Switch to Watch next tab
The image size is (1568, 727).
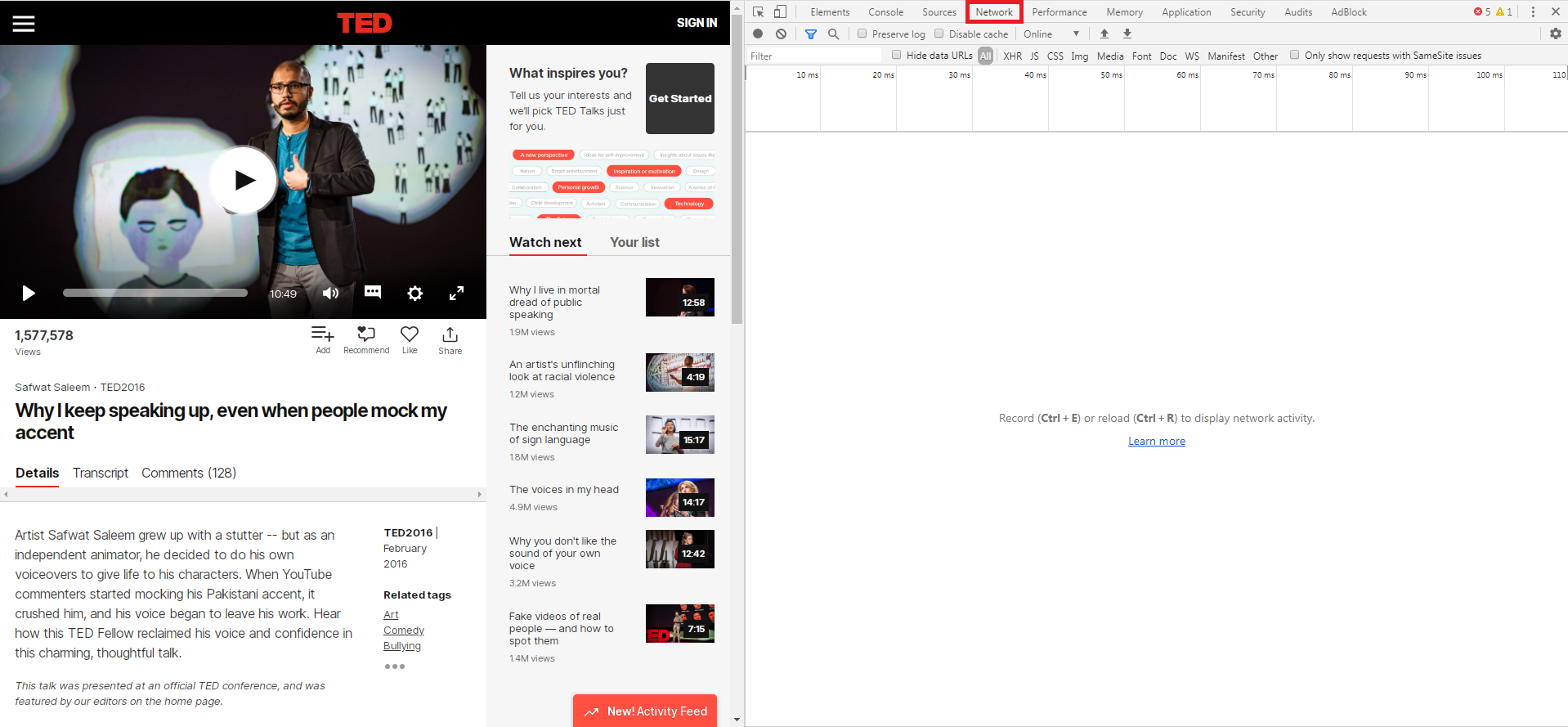point(545,242)
